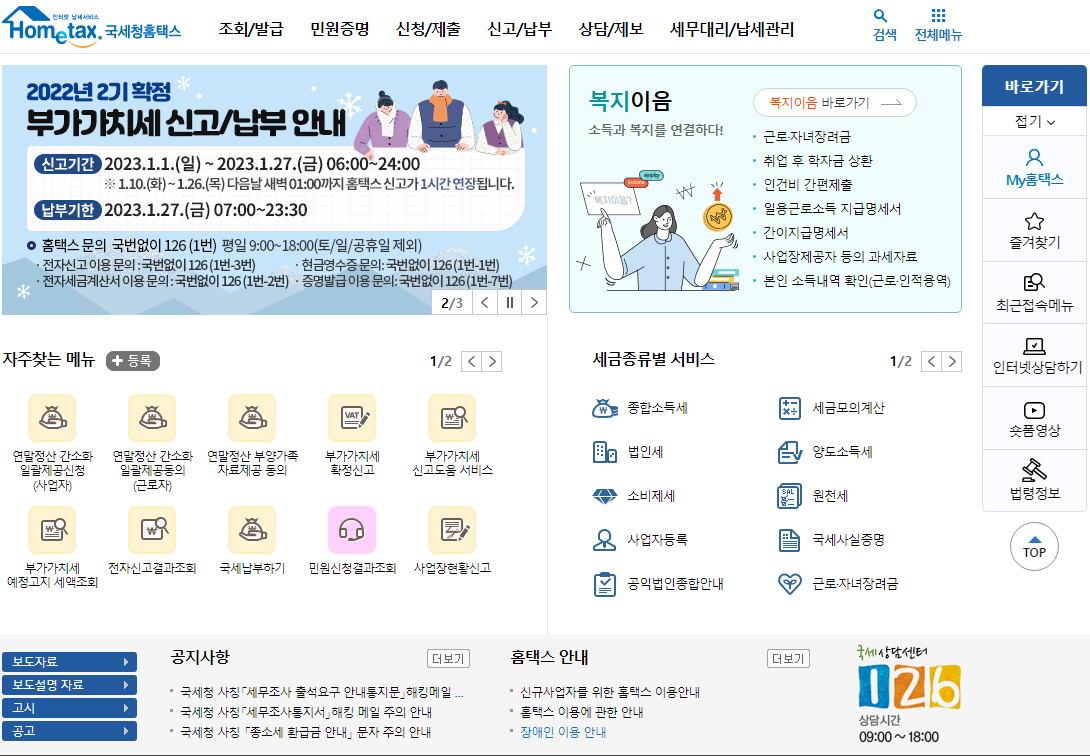This screenshot has height=756, width=1090.
Task: Go to next 자주찾는 메뉴 page
Action: [x=492, y=361]
